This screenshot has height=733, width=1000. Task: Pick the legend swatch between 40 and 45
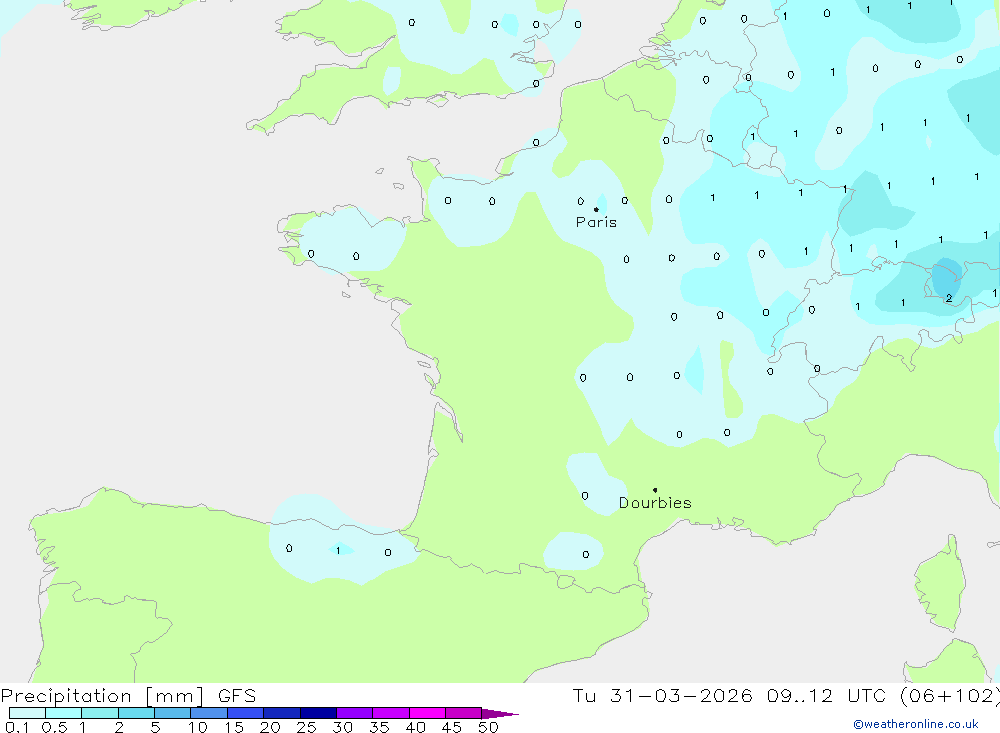427,713
